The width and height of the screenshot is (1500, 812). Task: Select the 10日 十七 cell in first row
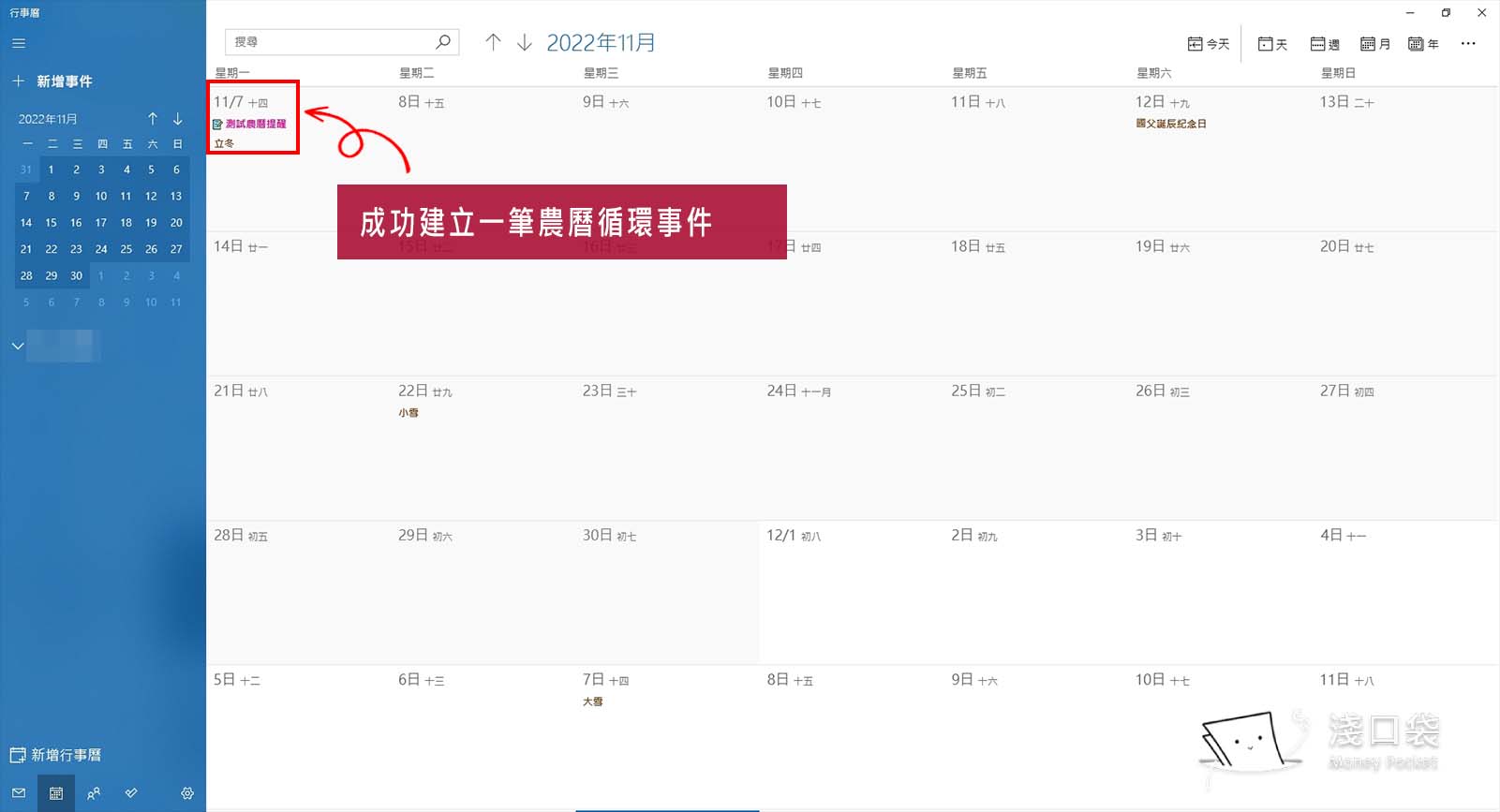[x=852, y=159]
